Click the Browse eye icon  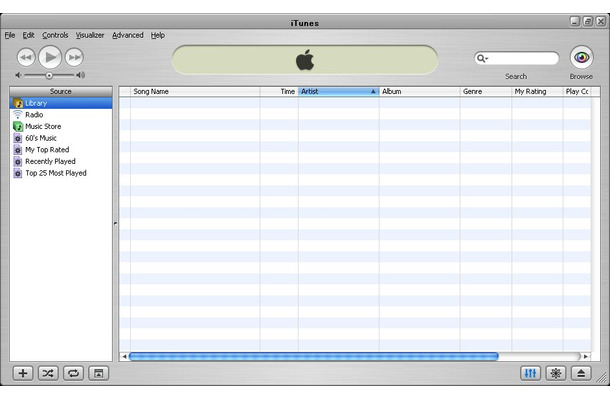(x=582, y=58)
